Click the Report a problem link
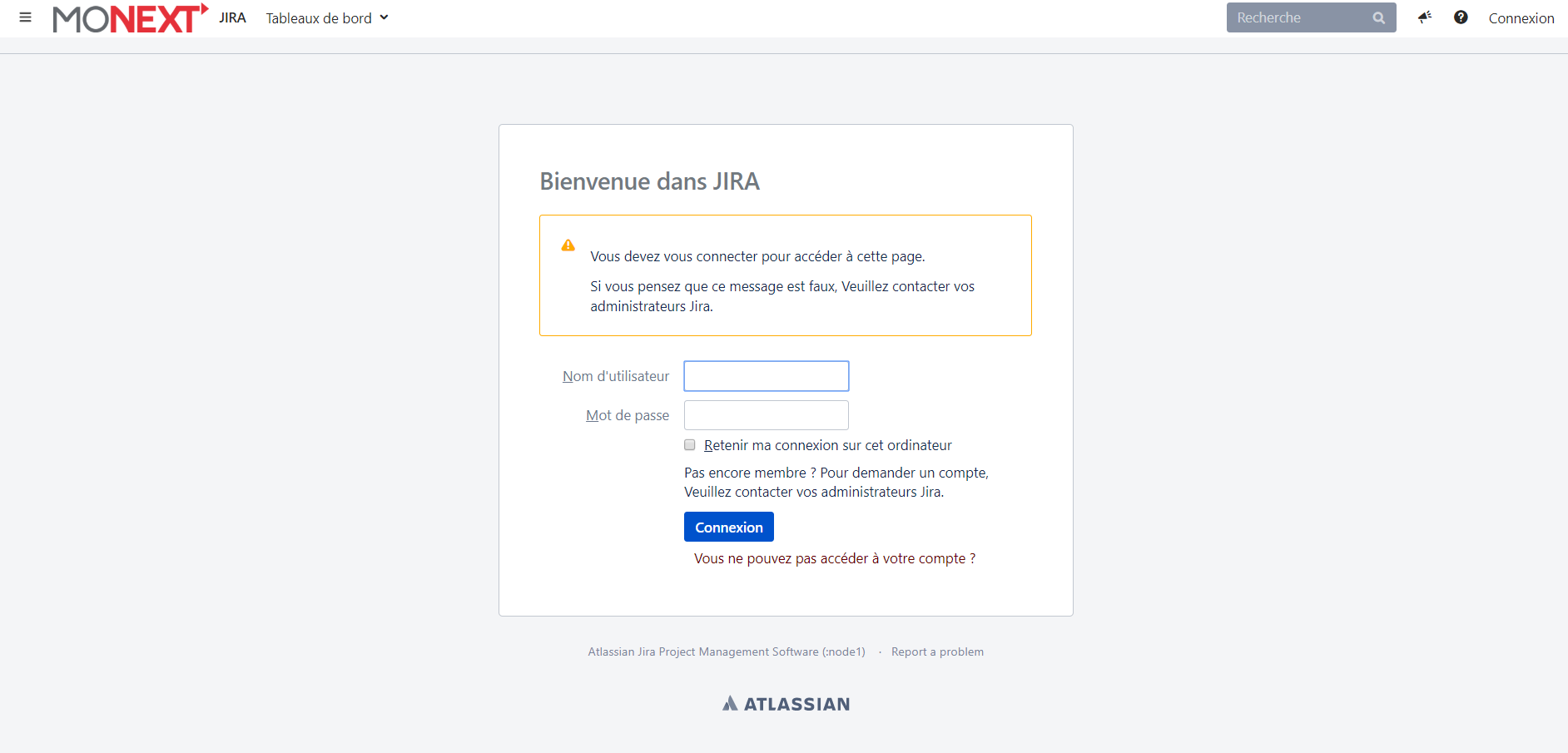Viewport: 1568px width, 753px height. point(937,652)
